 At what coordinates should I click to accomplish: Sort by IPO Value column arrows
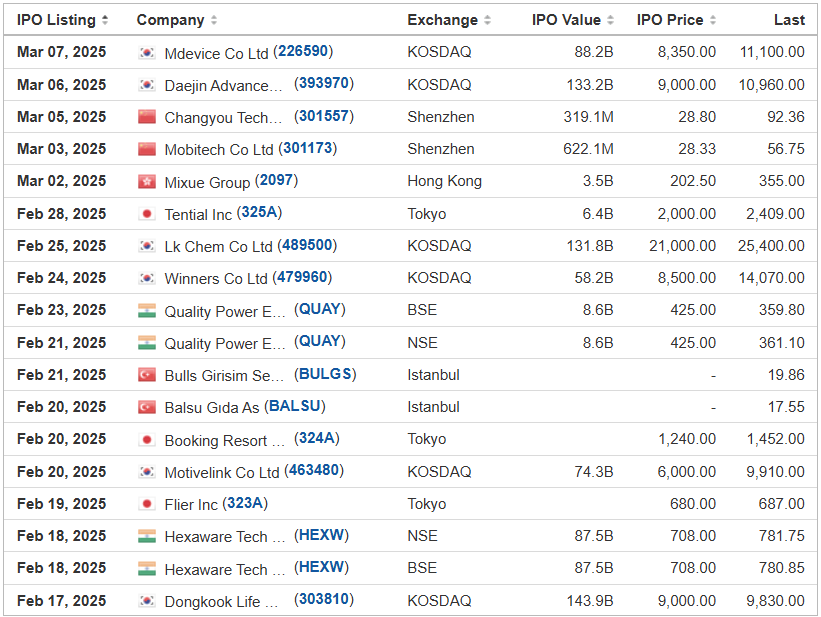click(610, 20)
